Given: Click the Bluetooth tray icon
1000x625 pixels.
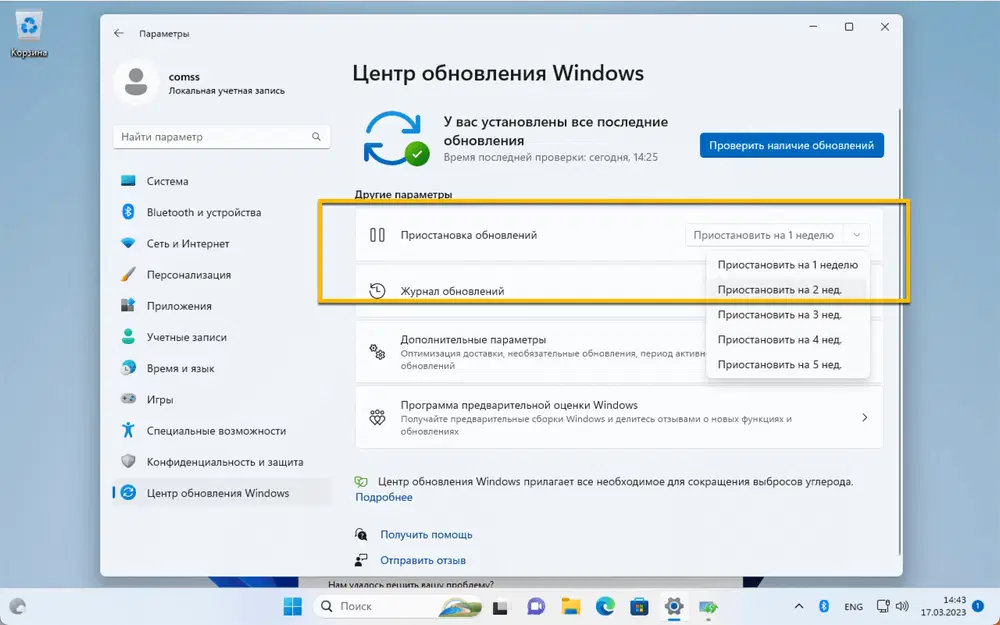Looking at the screenshot, I should click(823, 606).
